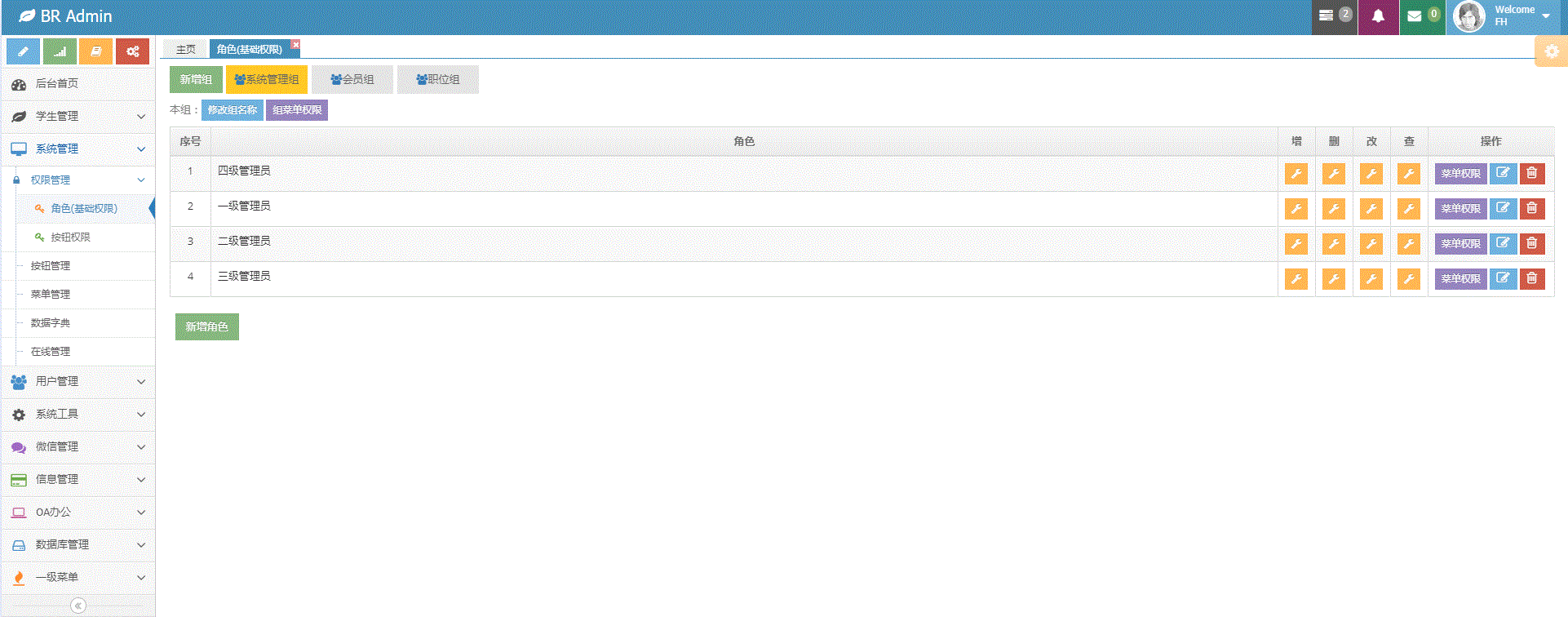
Task: Select the 会员组 group tab
Action: pyautogui.click(x=352, y=80)
